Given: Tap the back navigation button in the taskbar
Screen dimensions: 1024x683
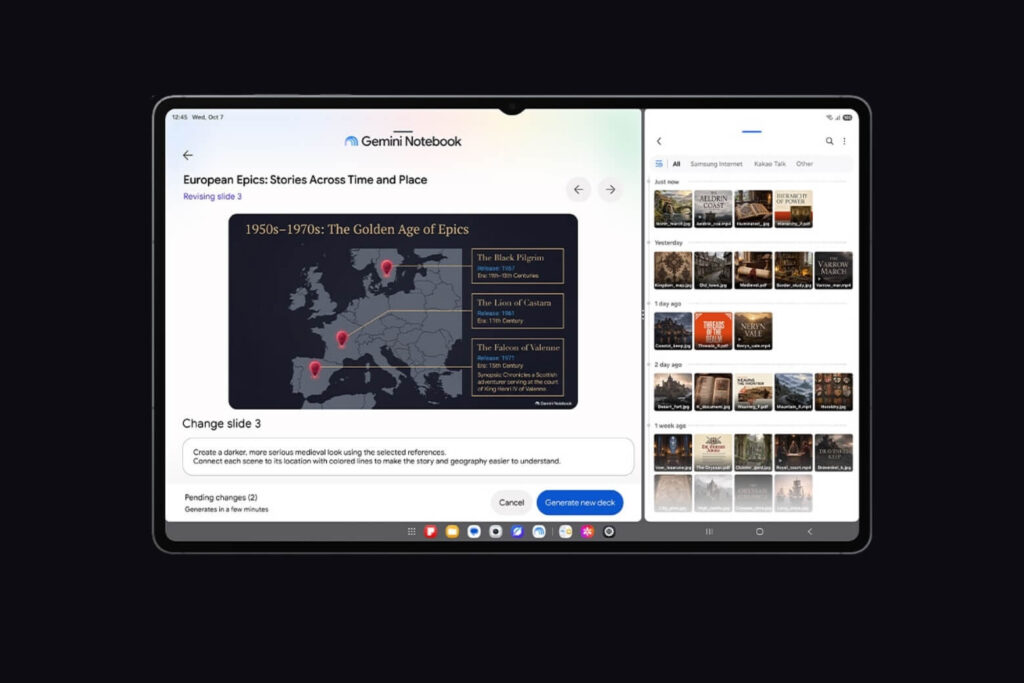Looking at the screenshot, I should [810, 532].
